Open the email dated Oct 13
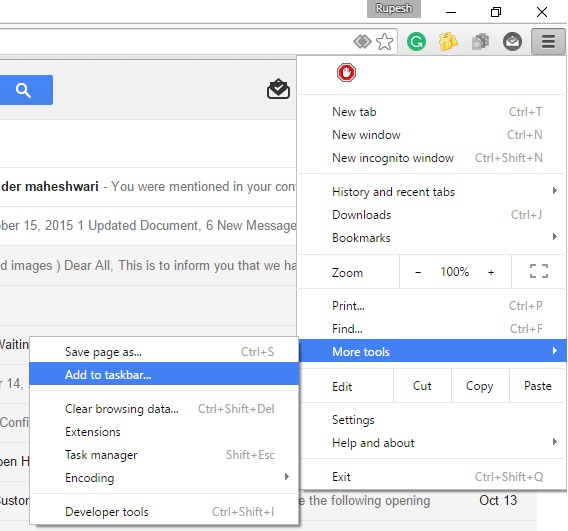The width and height of the screenshot is (568, 531). click(x=418, y=501)
